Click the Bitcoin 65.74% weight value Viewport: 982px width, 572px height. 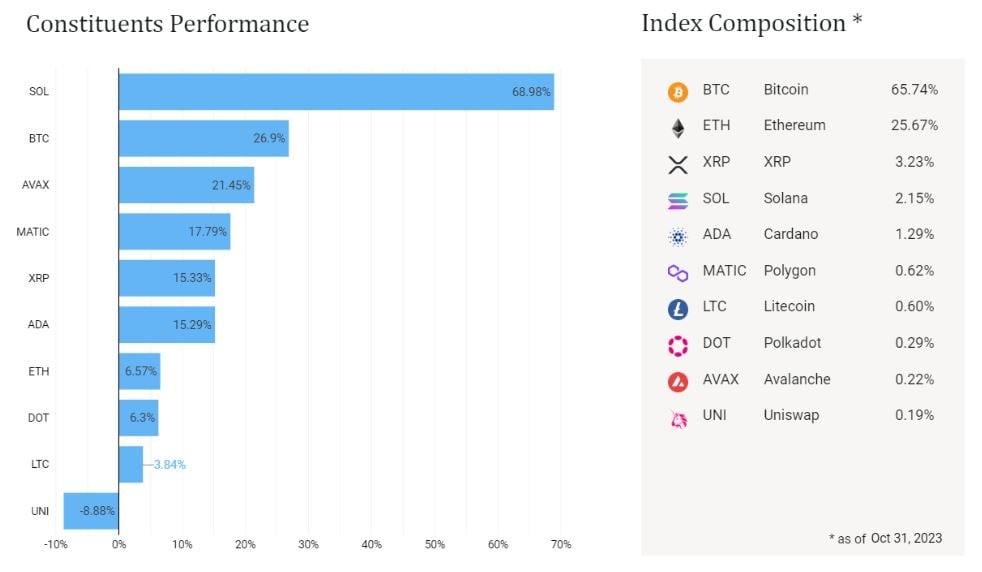click(x=914, y=90)
